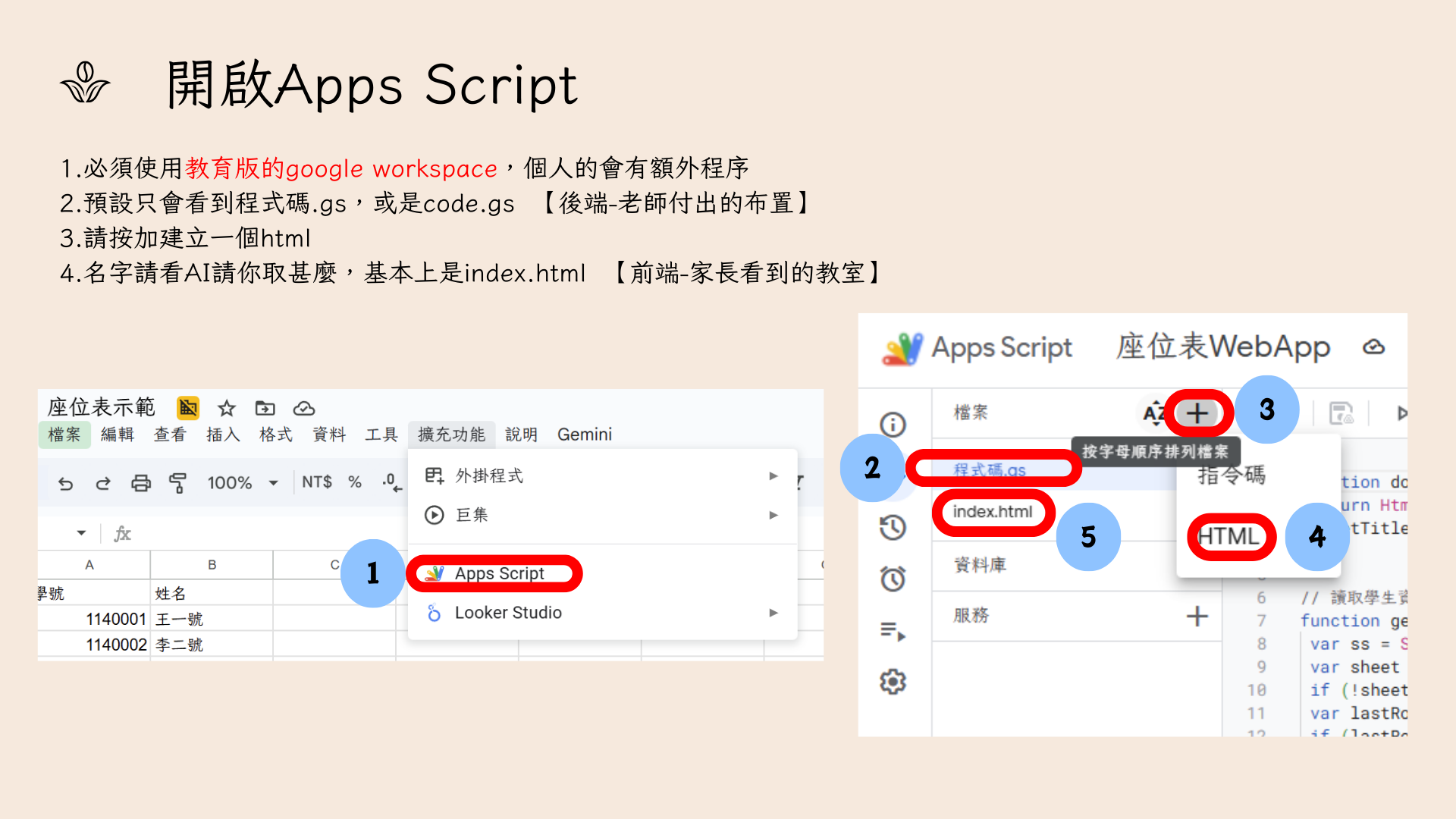This screenshot has height=819, width=1456.
Task: Open the 資料 menu
Action: tap(329, 435)
